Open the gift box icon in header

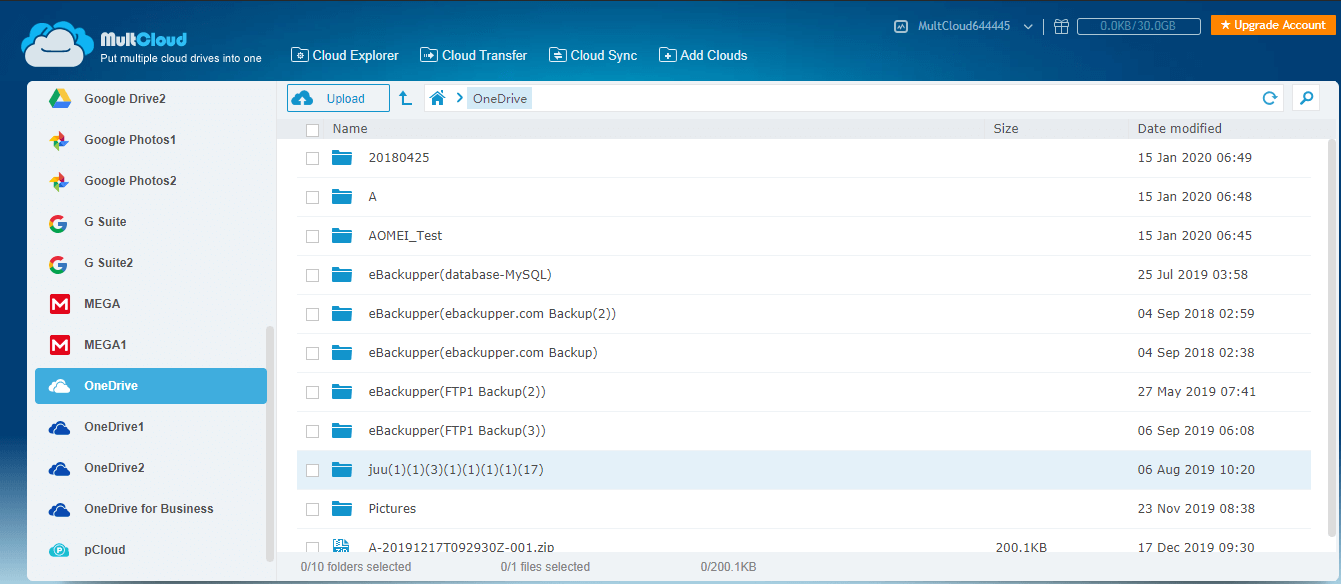pos(1061,27)
